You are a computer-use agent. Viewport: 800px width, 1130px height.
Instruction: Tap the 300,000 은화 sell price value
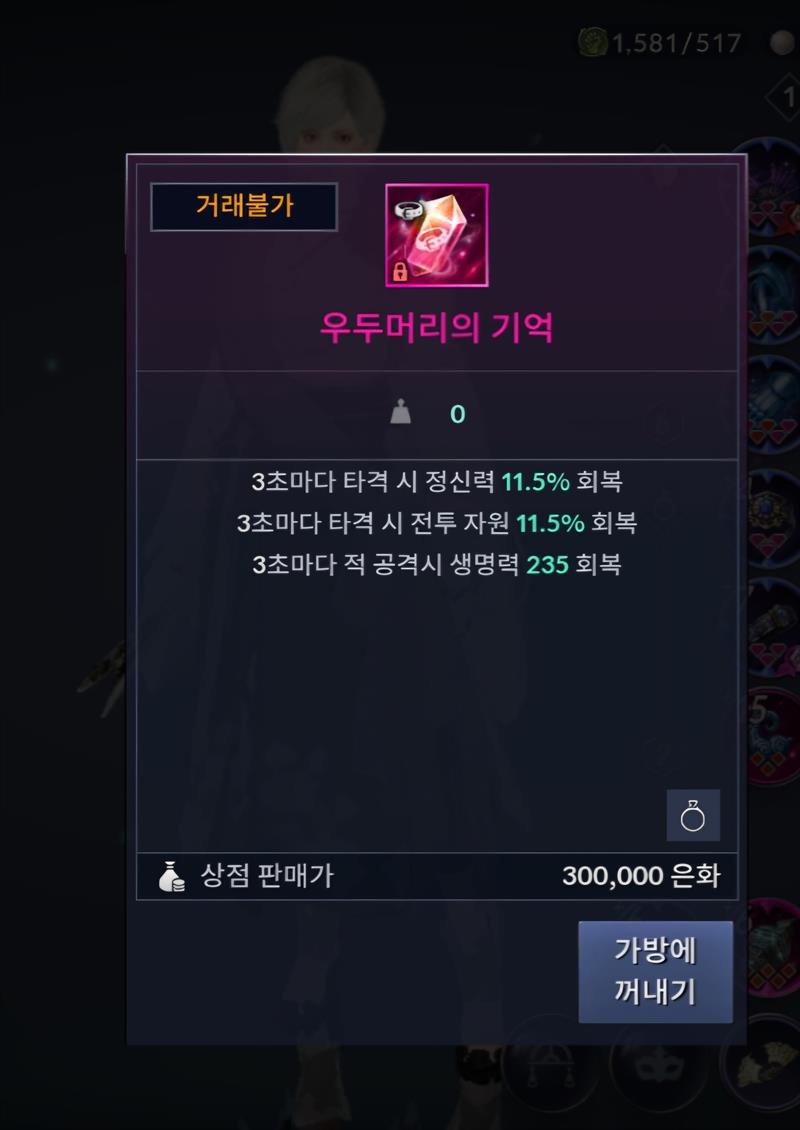click(x=641, y=876)
